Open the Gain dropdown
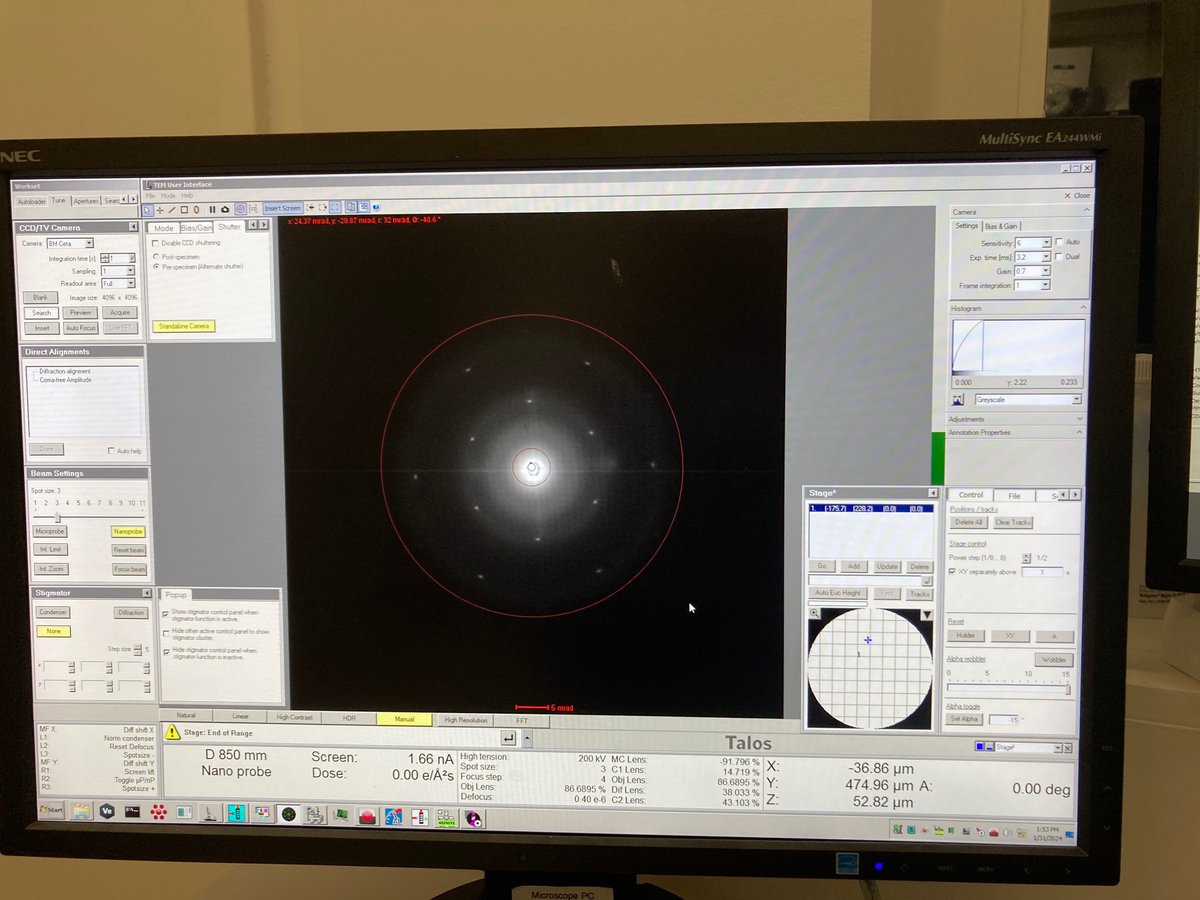Screen dimensions: 1200x900 [1046, 271]
